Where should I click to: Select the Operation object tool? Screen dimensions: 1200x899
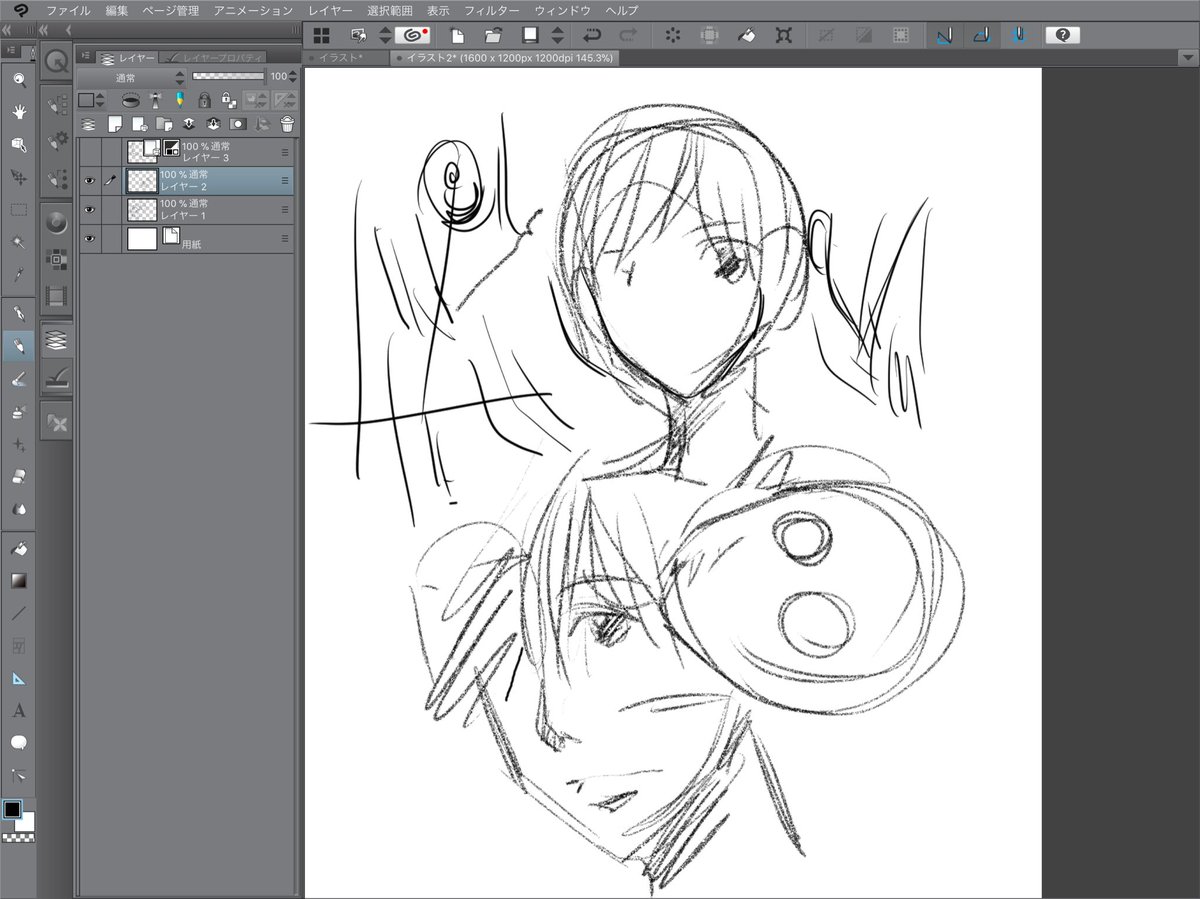18,145
